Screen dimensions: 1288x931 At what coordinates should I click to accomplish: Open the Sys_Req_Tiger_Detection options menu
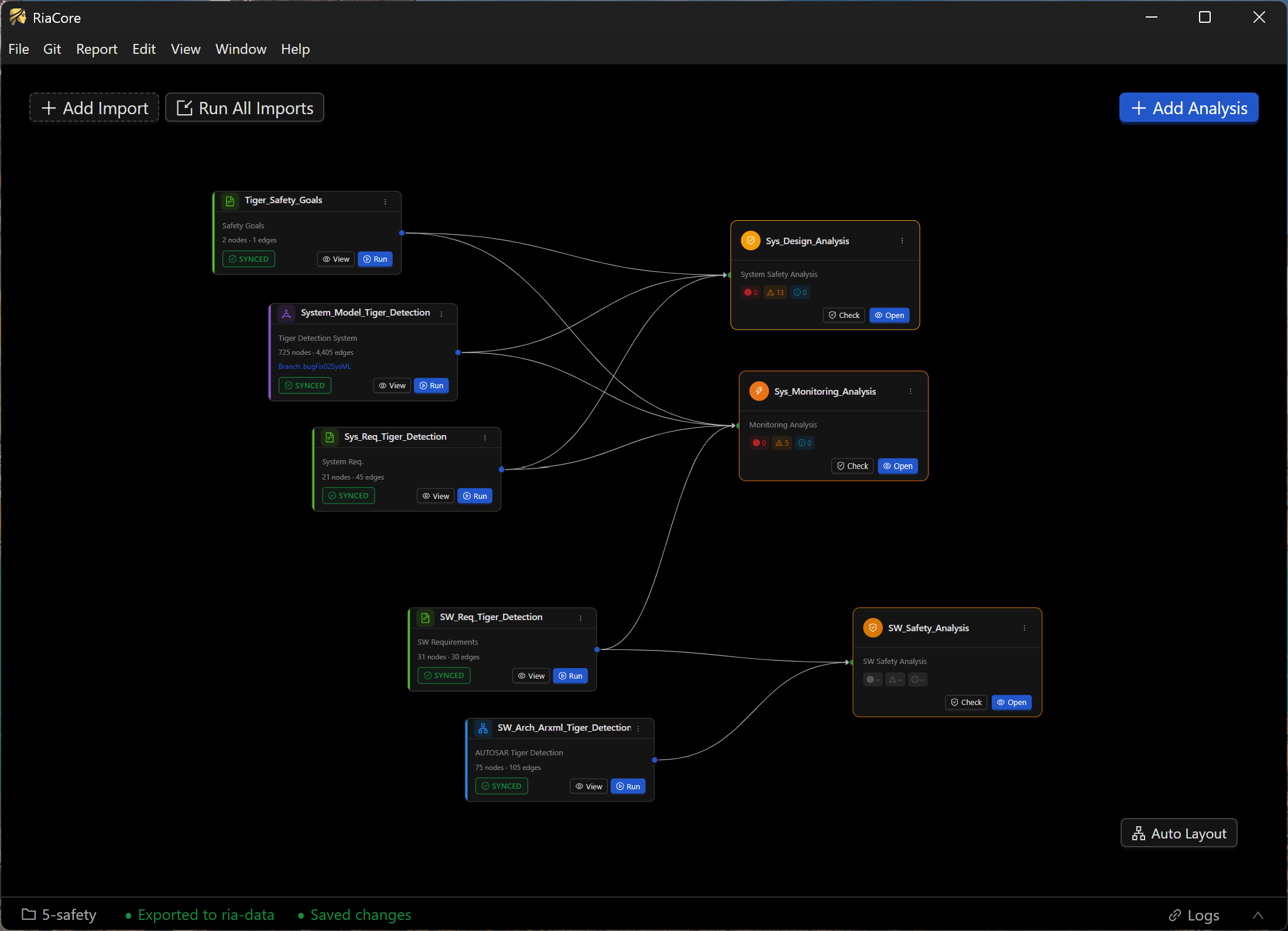click(x=485, y=437)
